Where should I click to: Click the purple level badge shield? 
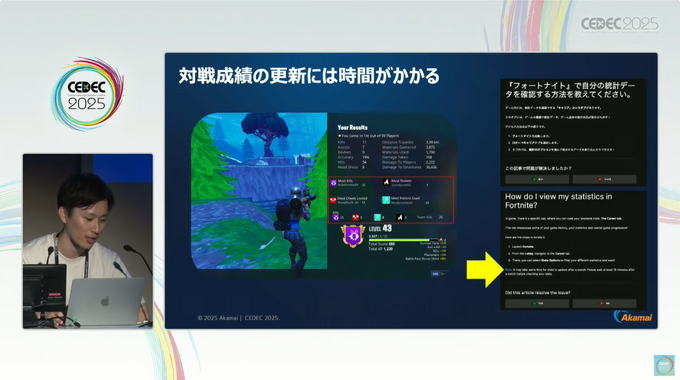point(353,236)
